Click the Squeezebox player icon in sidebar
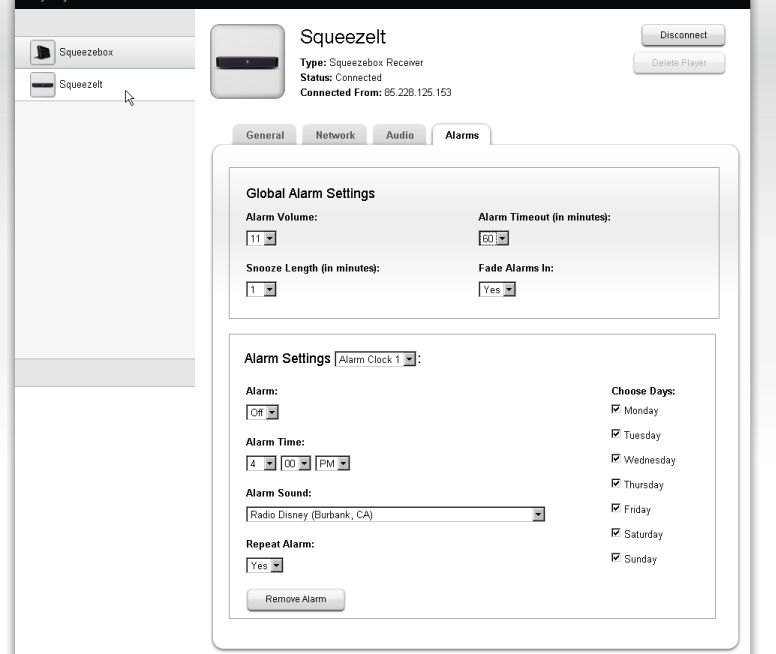 [42, 53]
